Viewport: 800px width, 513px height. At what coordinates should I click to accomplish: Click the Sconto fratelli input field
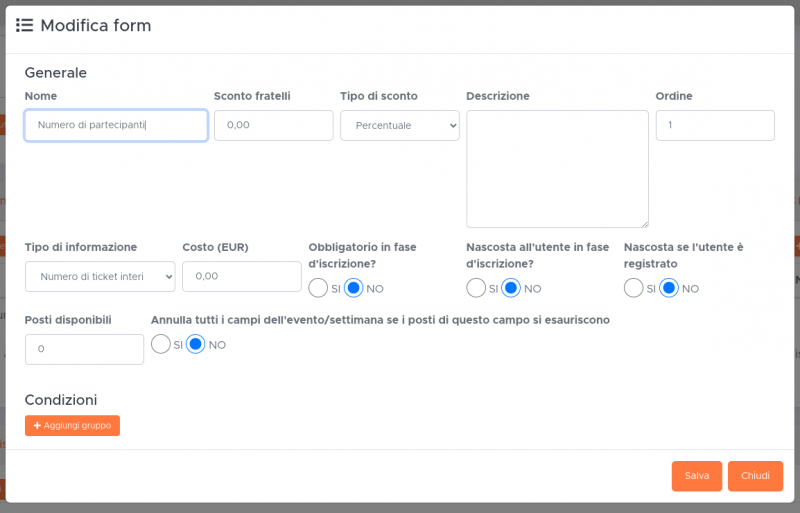point(273,126)
